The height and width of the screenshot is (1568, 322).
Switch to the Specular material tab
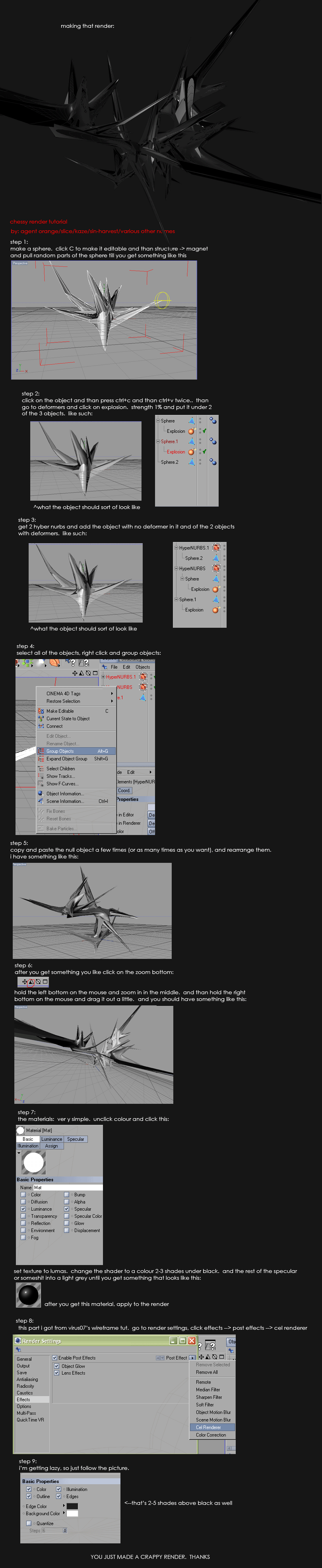[76, 1139]
